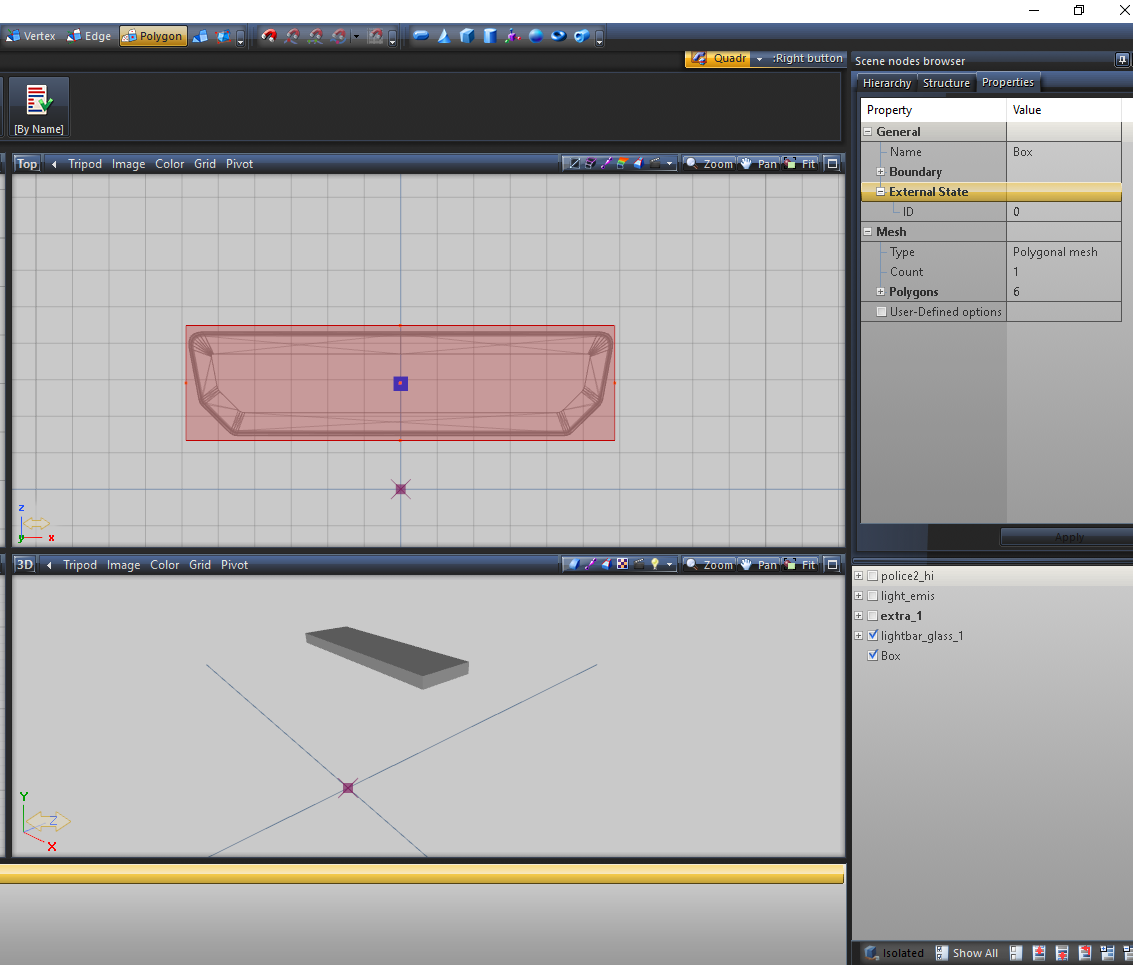Click the red magnet snap icon
1133x965 pixels.
point(269,36)
